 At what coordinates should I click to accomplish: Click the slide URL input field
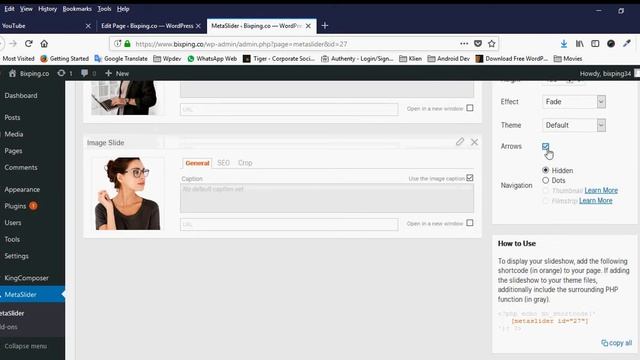(289, 224)
